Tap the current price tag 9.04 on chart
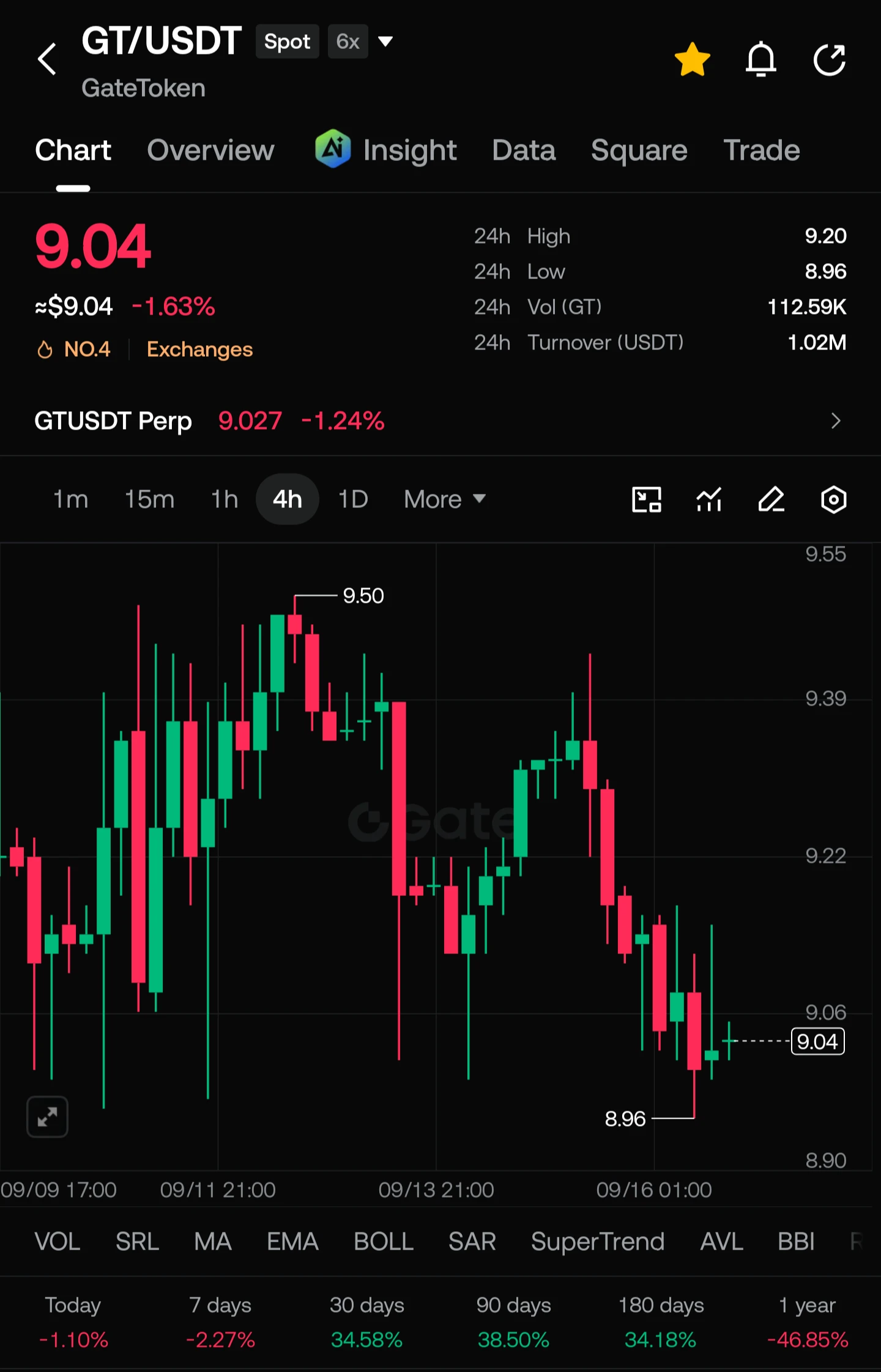This screenshot has width=881, height=1372. [x=818, y=1042]
